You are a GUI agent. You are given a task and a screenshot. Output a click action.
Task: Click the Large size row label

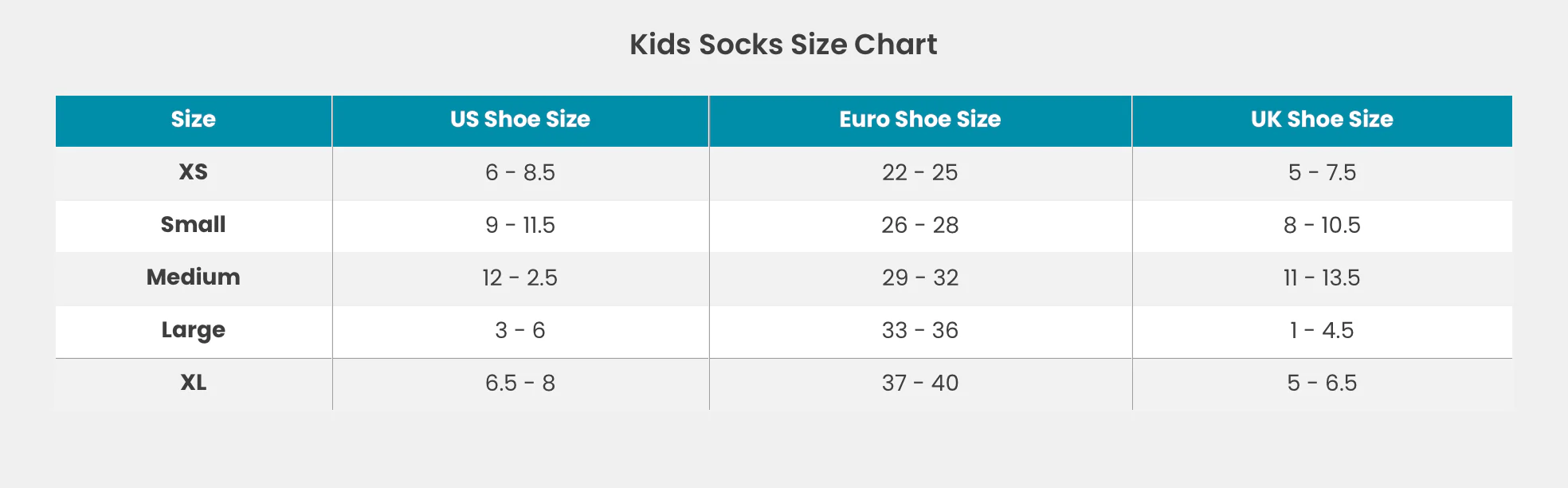pyautogui.click(x=194, y=330)
